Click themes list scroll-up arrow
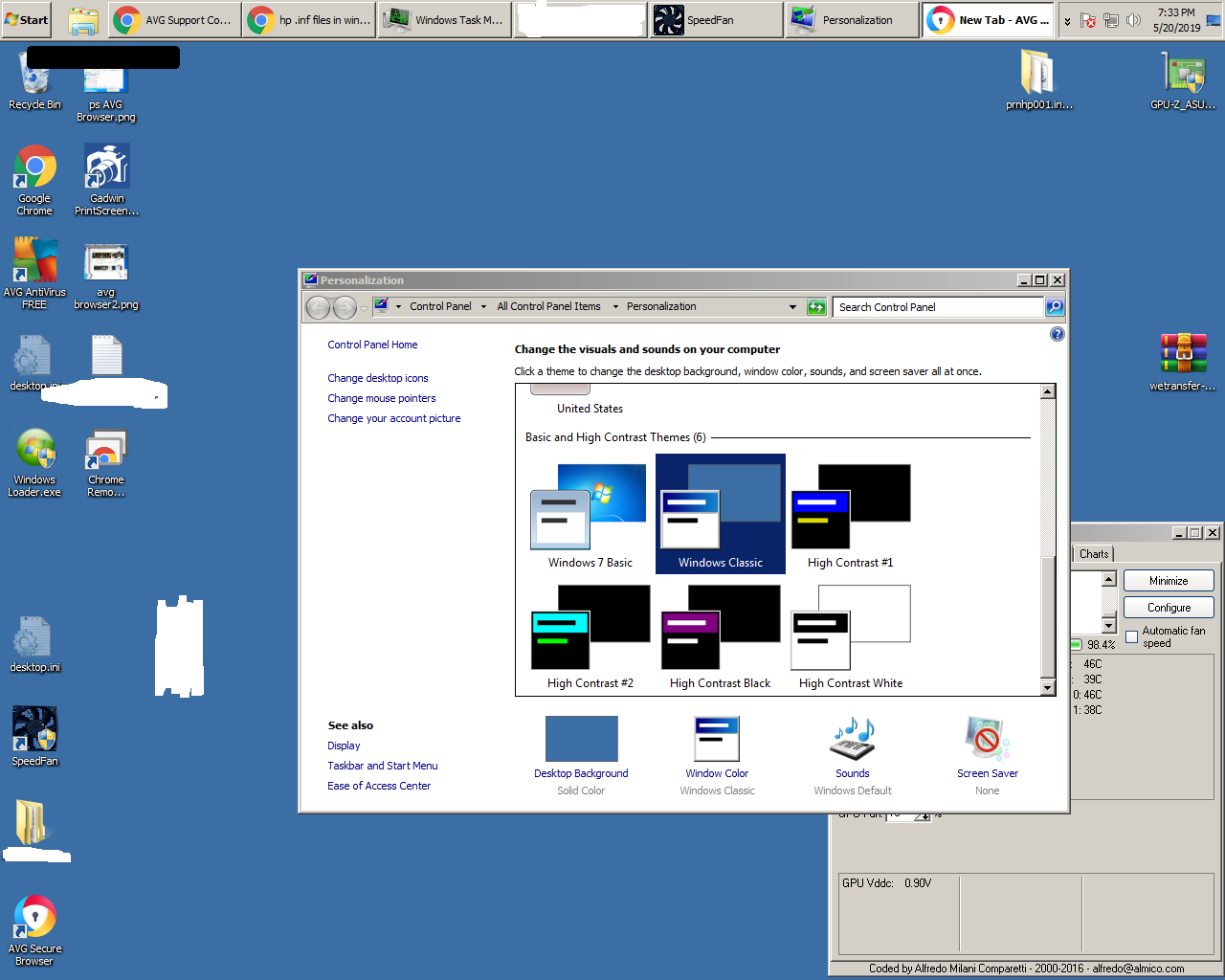 (x=1048, y=391)
